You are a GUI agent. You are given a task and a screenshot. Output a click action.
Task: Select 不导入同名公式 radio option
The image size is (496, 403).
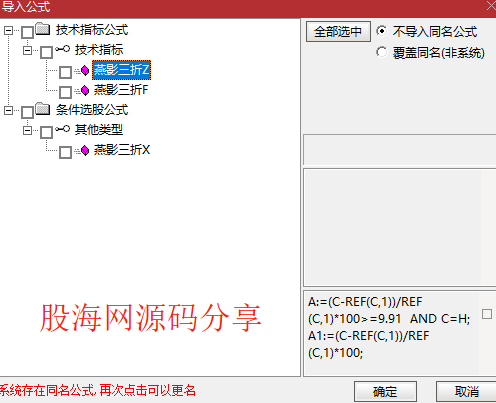pos(382,31)
